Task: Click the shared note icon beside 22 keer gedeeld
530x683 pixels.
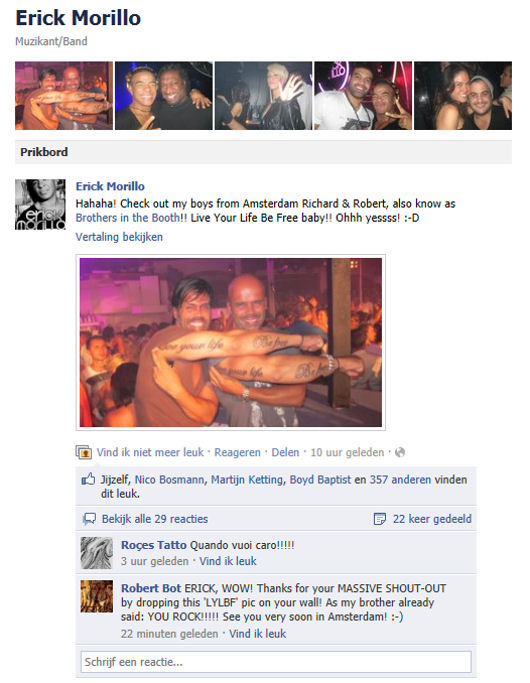Action: 380,519
